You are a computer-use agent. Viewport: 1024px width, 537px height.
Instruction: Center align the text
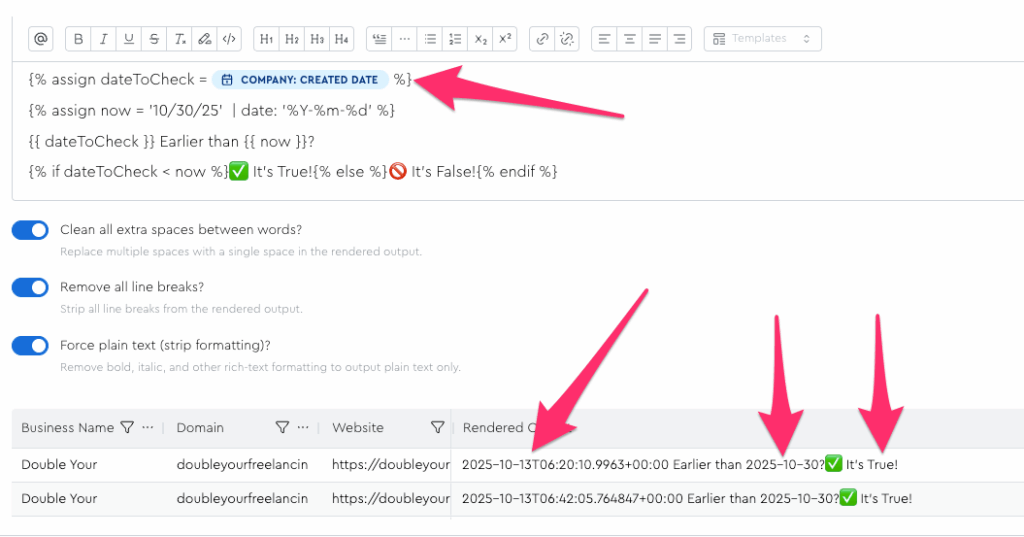630,39
